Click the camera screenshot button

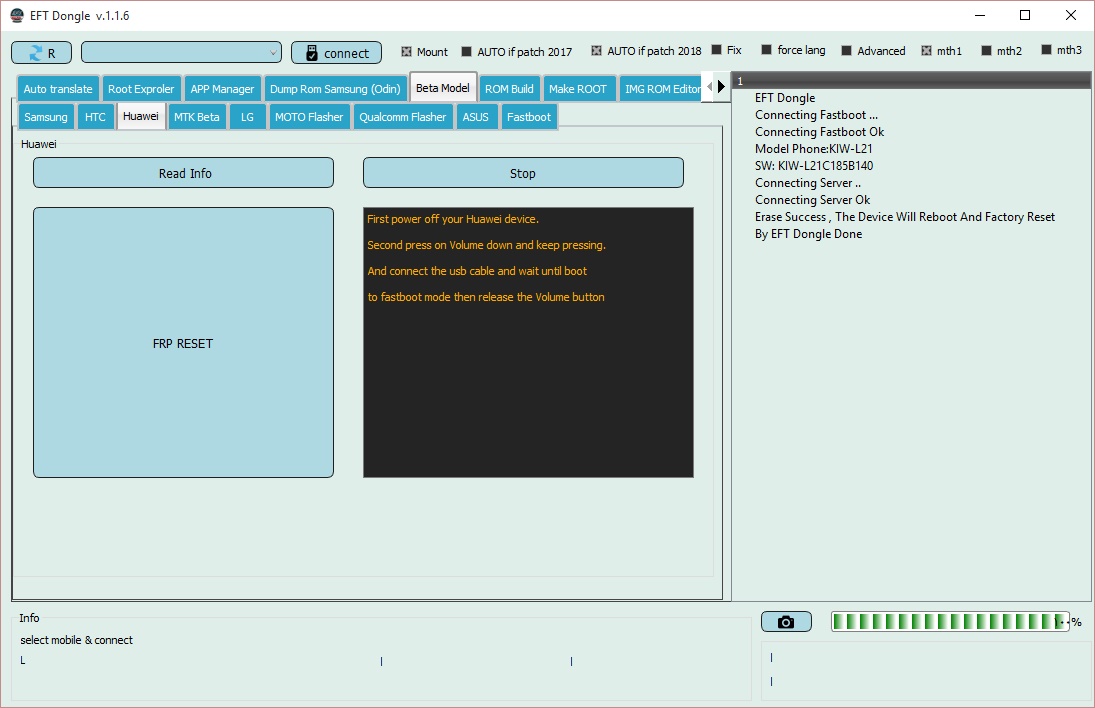[786, 621]
